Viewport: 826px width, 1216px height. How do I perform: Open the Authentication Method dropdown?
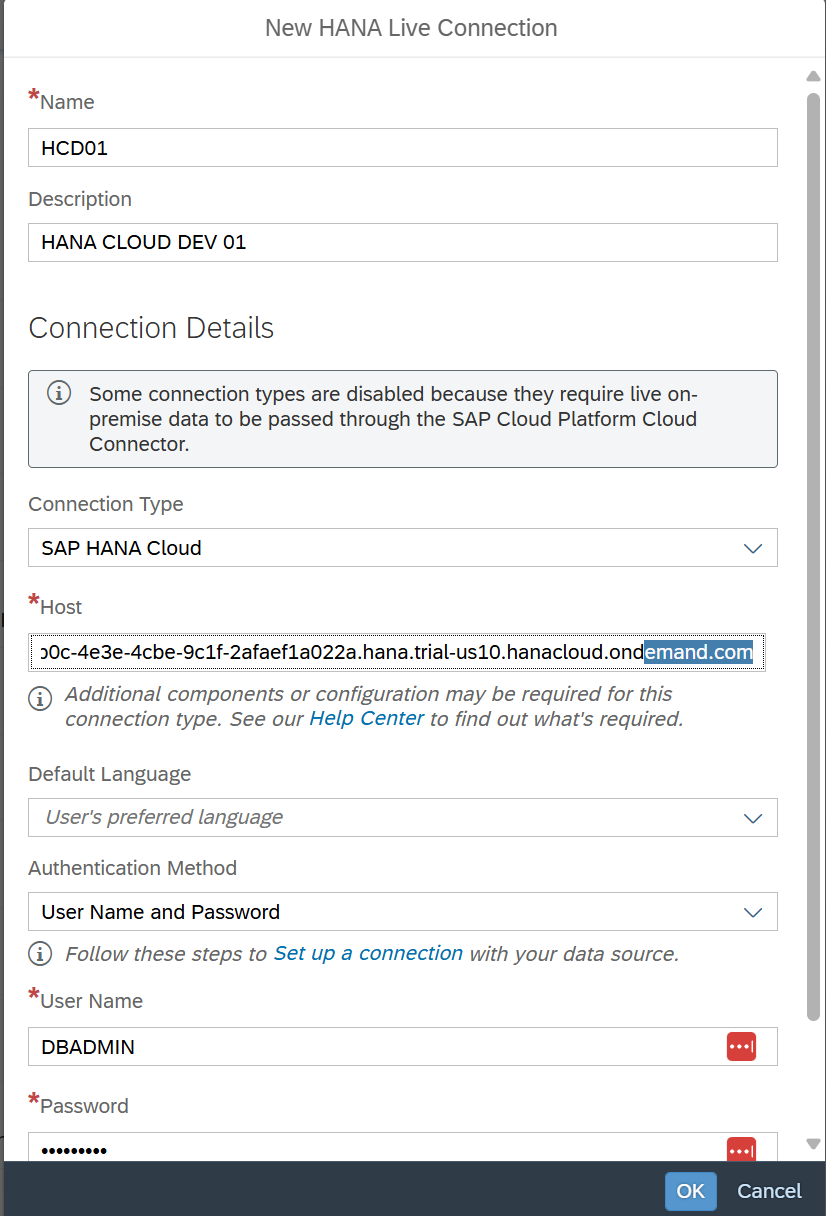402,912
